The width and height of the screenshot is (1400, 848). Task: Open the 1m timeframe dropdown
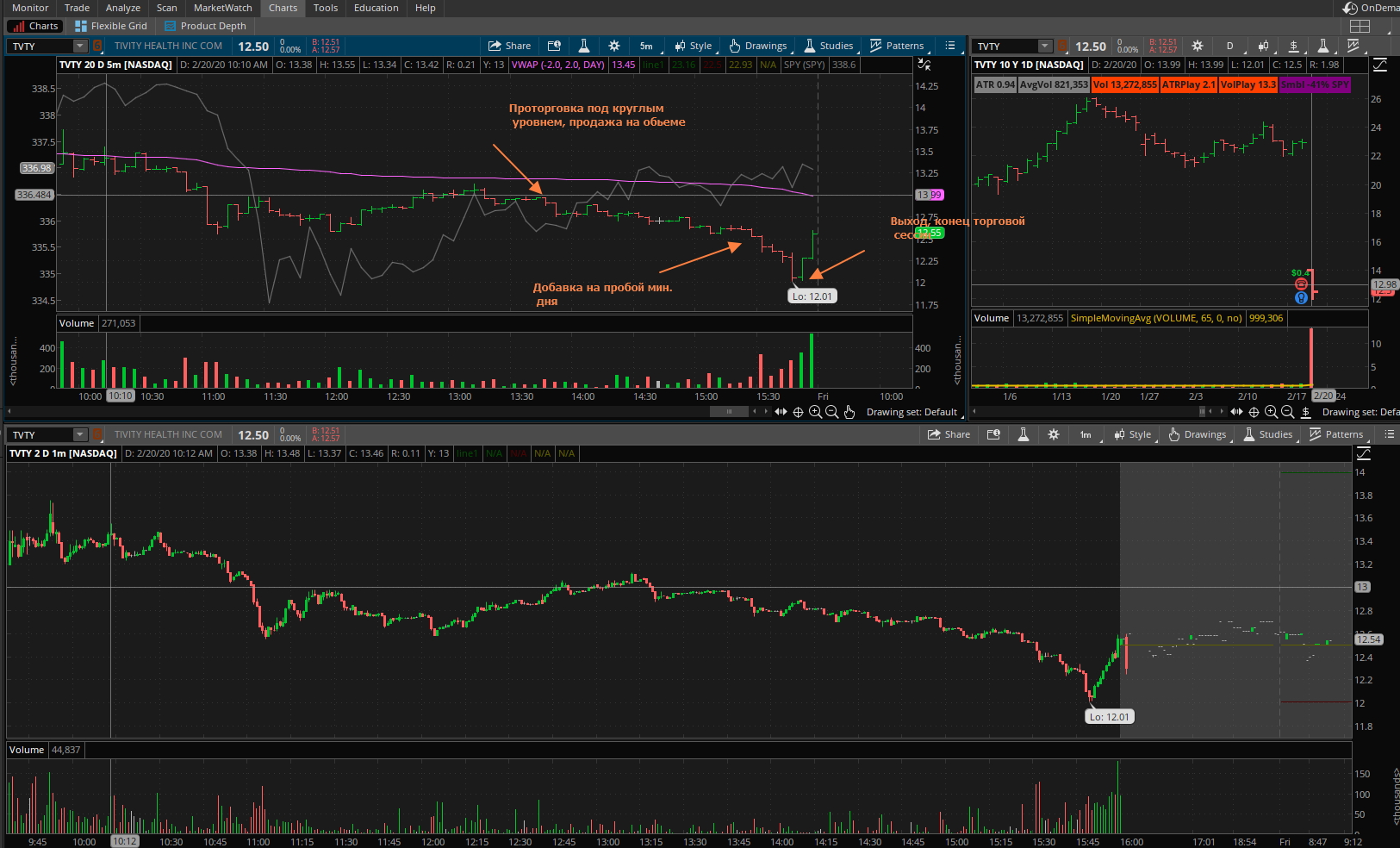click(x=1086, y=435)
